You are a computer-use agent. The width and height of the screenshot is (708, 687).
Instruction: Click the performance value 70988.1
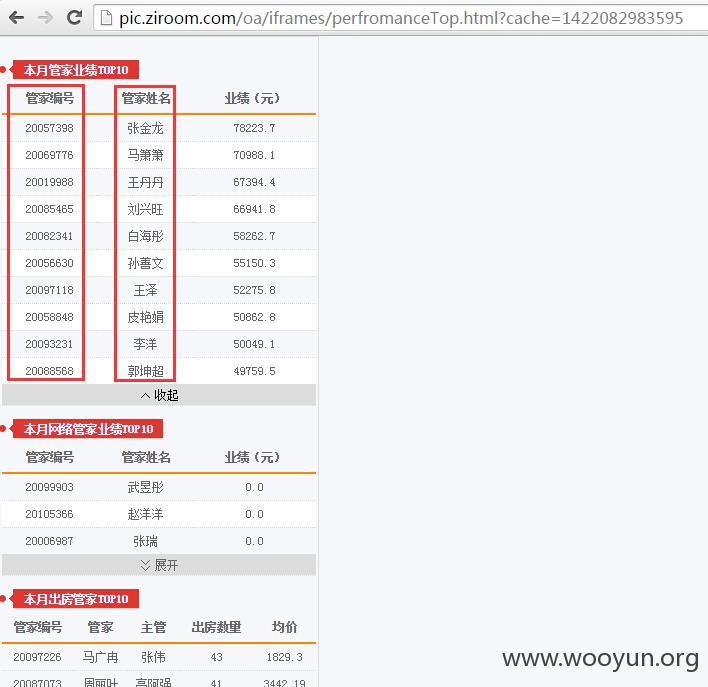[x=254, y=155]
